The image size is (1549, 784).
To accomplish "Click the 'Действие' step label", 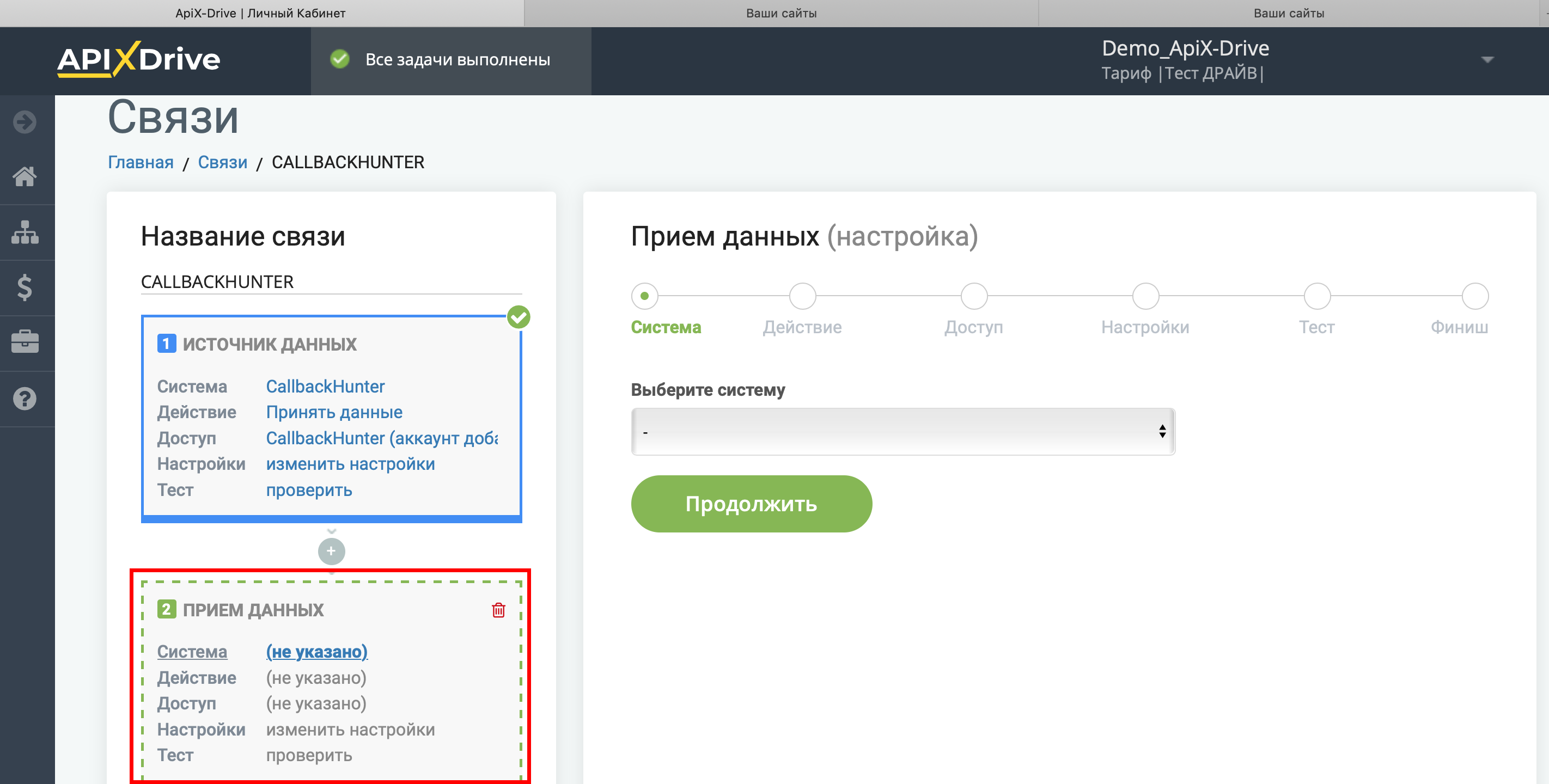I will click(802, 327).
